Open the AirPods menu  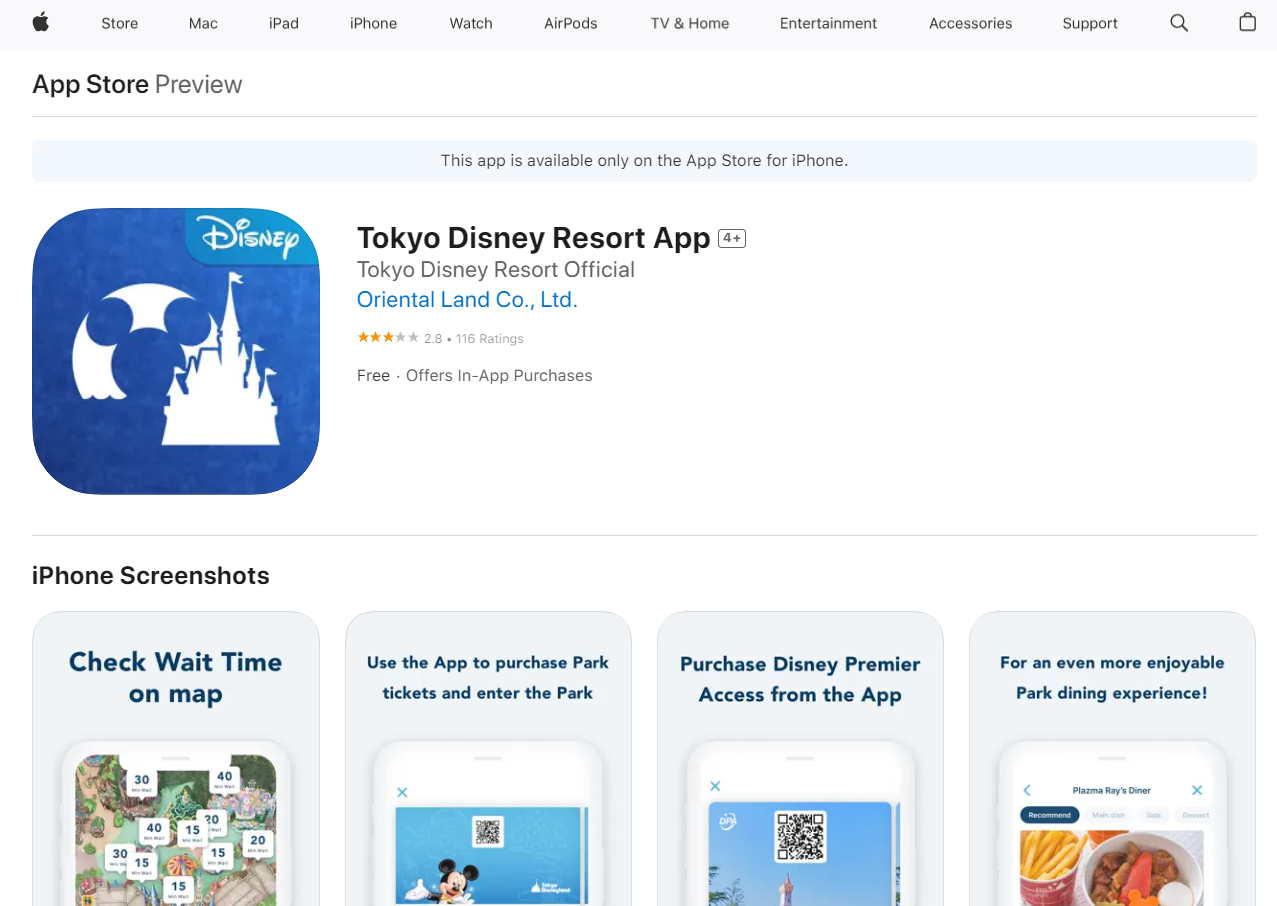click(571, 23)
